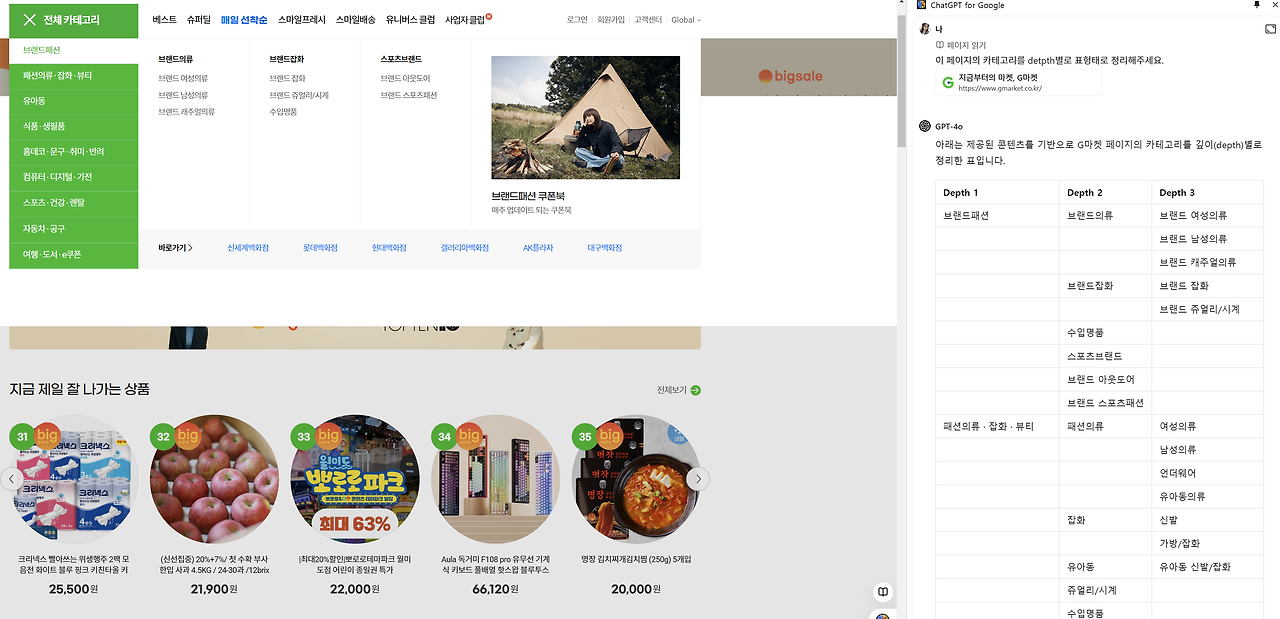Click rank badge 33 on 뽀로로파크 product

304,436
